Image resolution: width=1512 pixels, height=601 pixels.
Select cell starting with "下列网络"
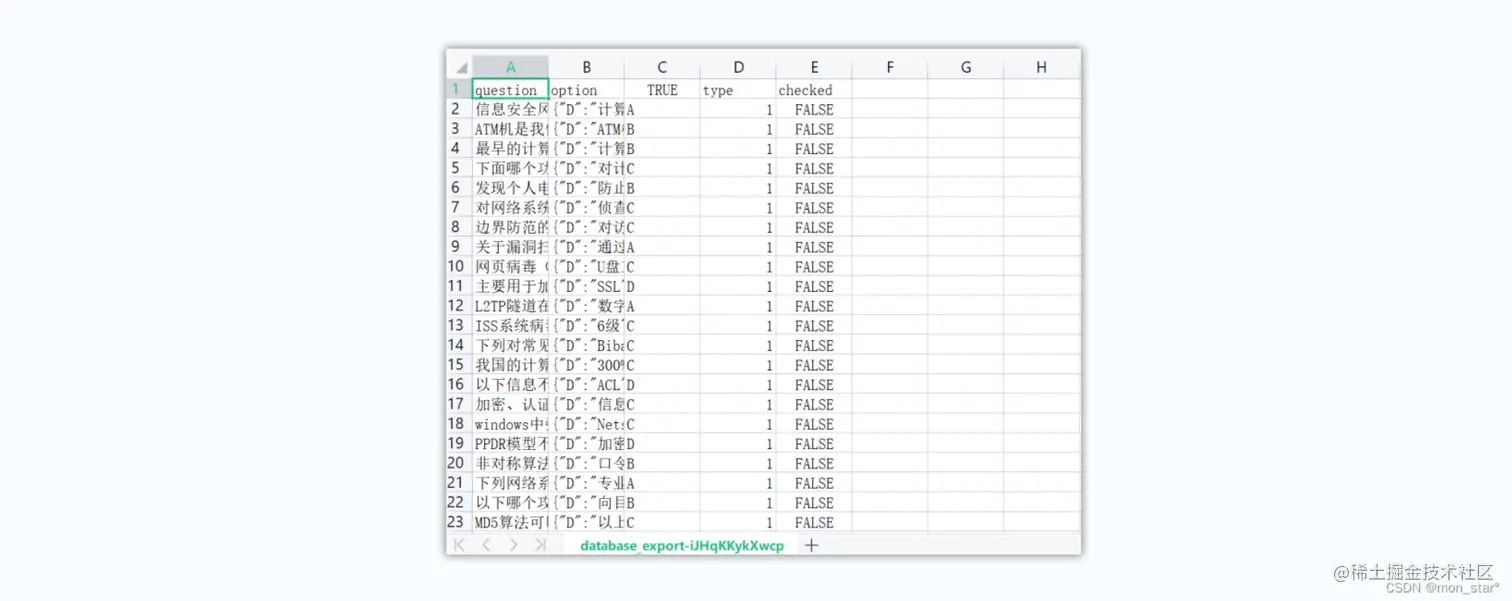pos(510,483)
